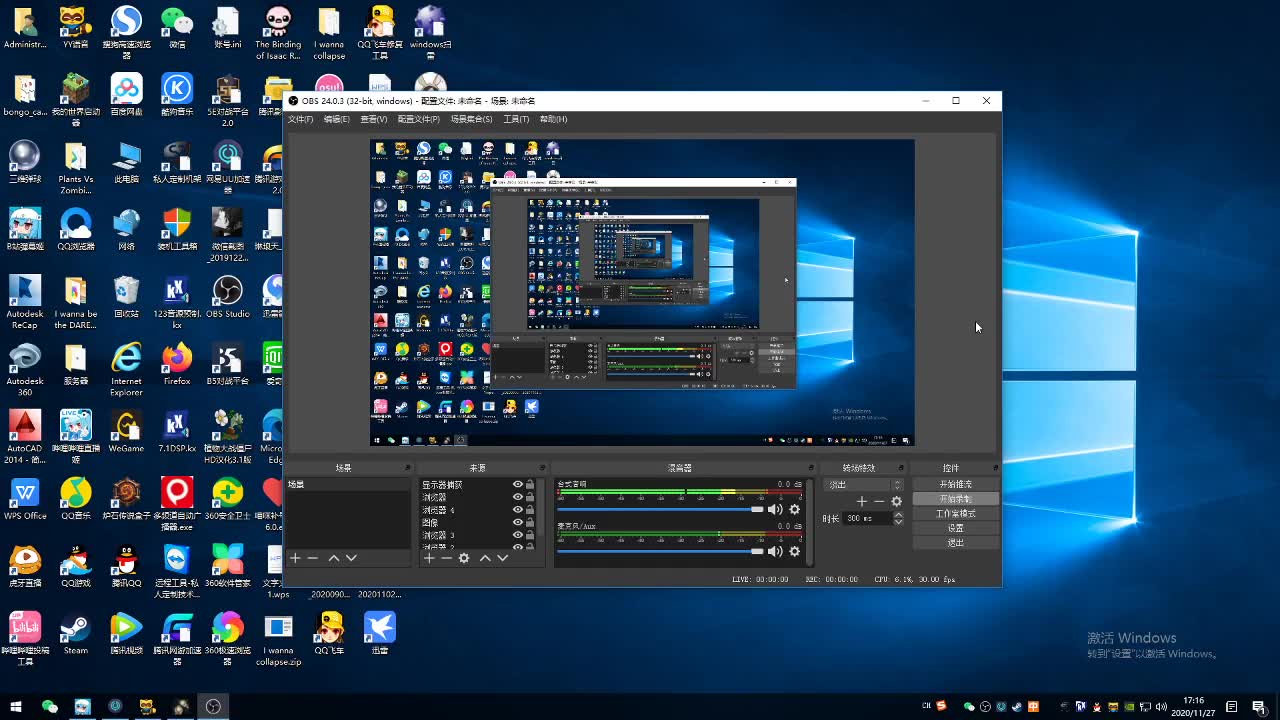Open 麦克风/Aux audio settings gear

coord(795,551)
